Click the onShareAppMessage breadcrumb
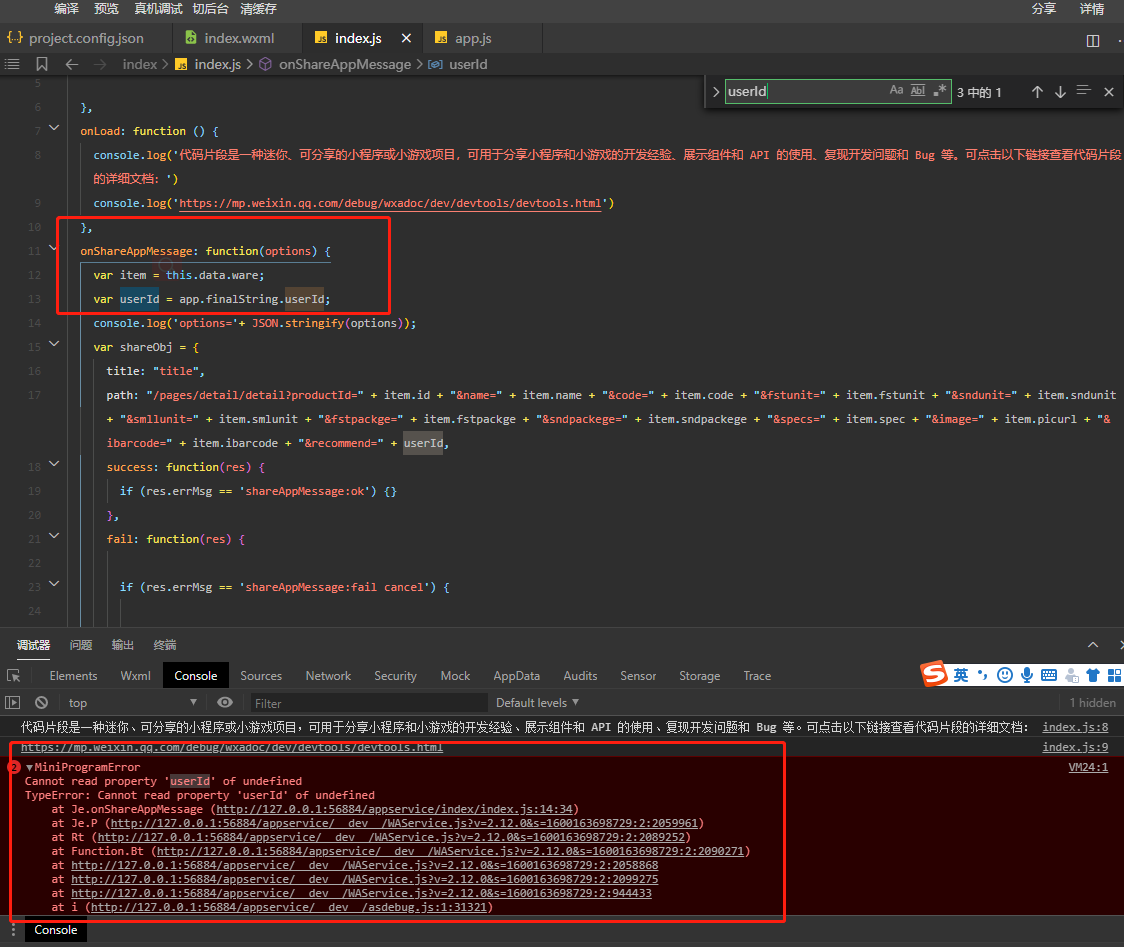Screen dimensions: 1124x947 345,64
